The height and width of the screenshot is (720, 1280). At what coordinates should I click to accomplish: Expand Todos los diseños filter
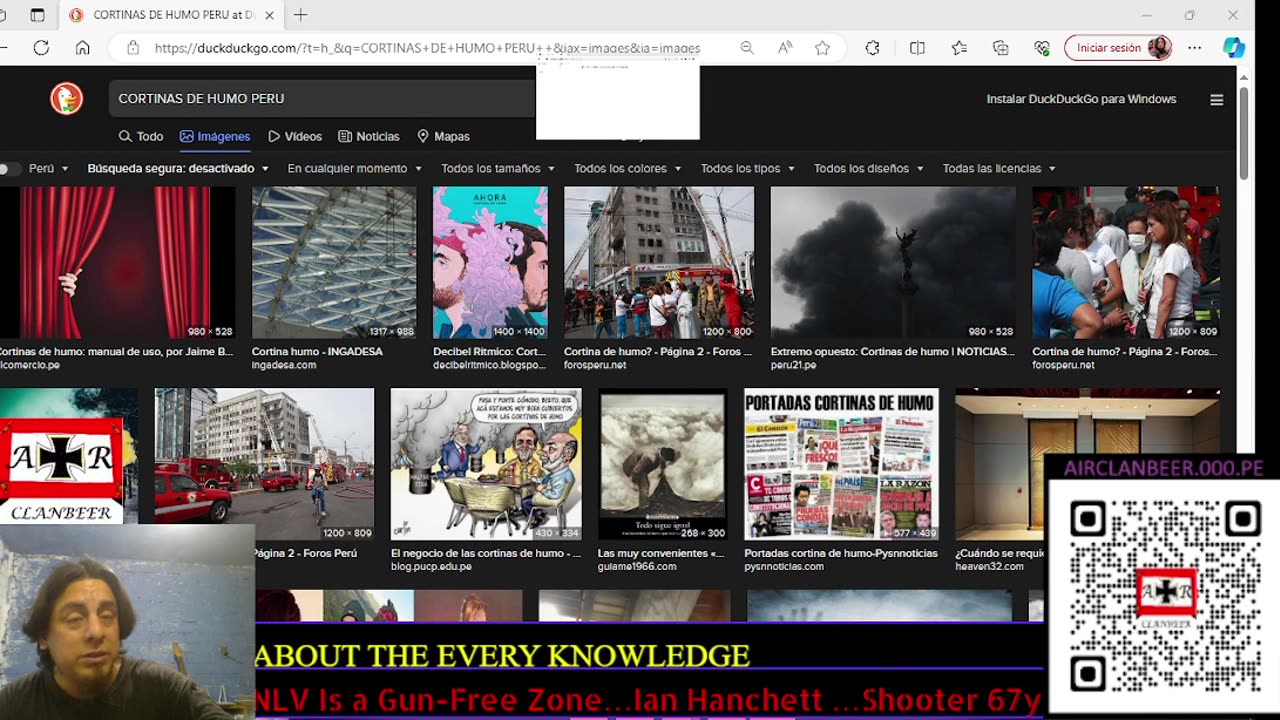[x=869, y=168]
